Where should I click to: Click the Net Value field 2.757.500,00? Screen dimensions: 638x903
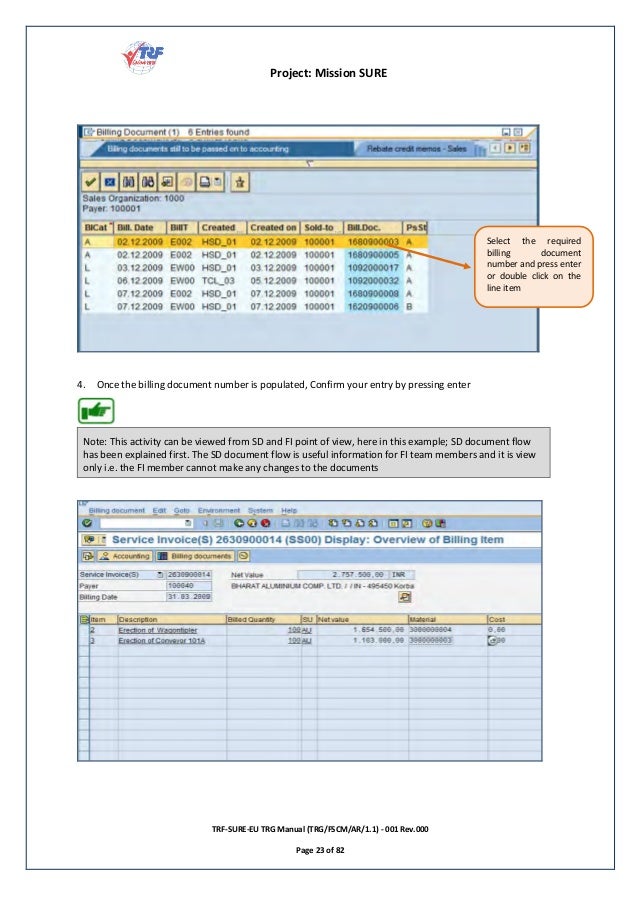point(343,575)
